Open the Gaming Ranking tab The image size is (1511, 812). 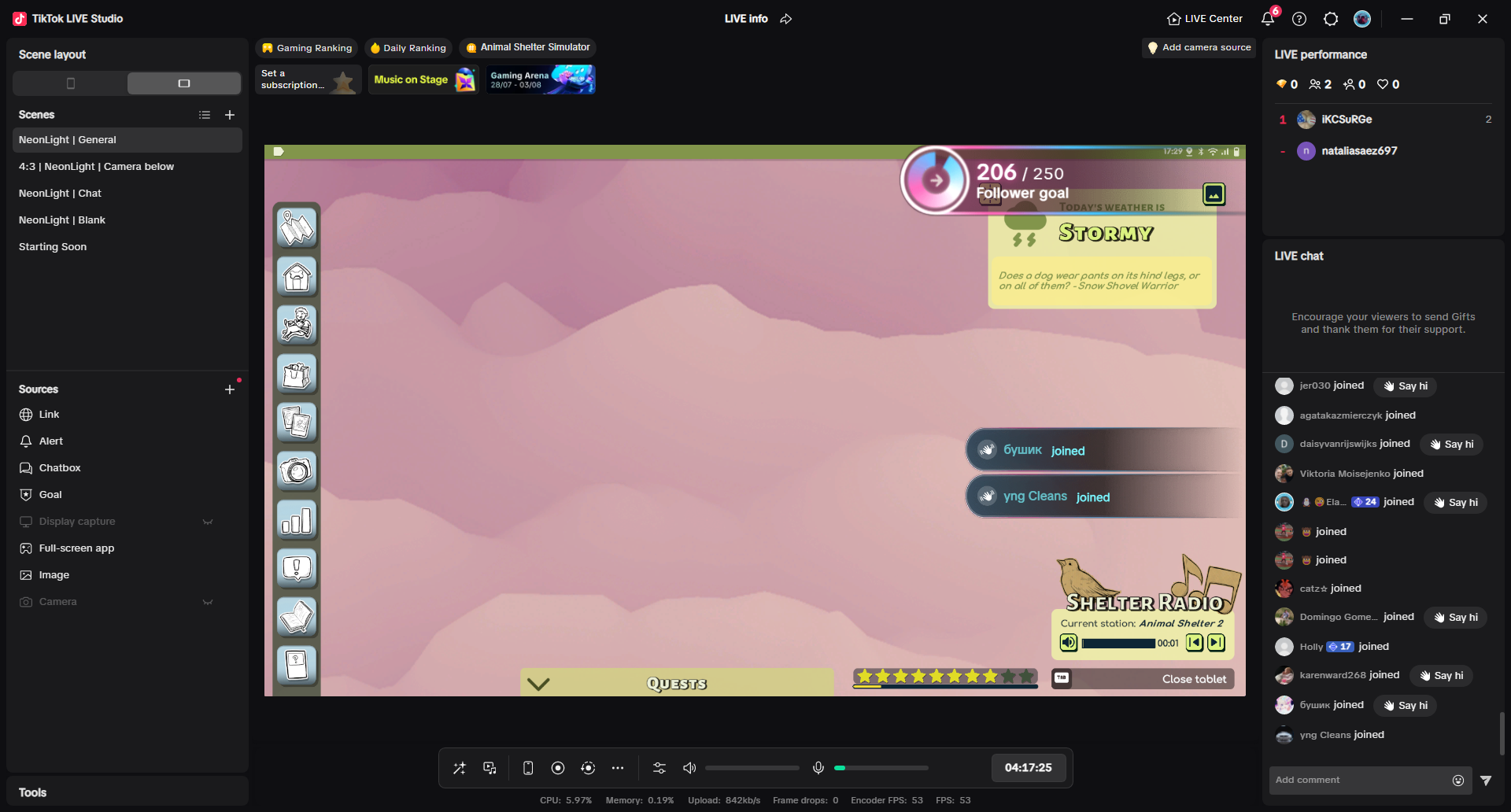tap(306, 48)
